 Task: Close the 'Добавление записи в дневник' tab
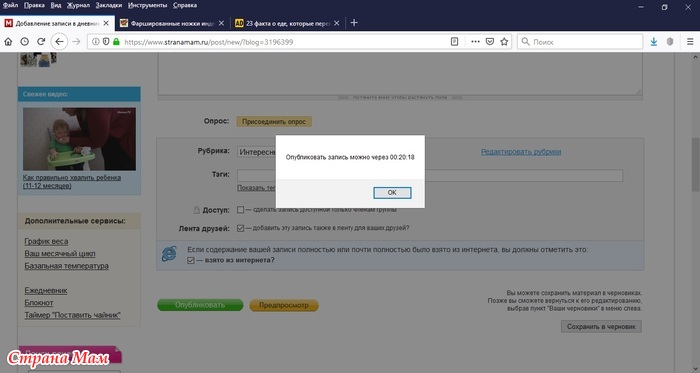[x=106, y=23]
